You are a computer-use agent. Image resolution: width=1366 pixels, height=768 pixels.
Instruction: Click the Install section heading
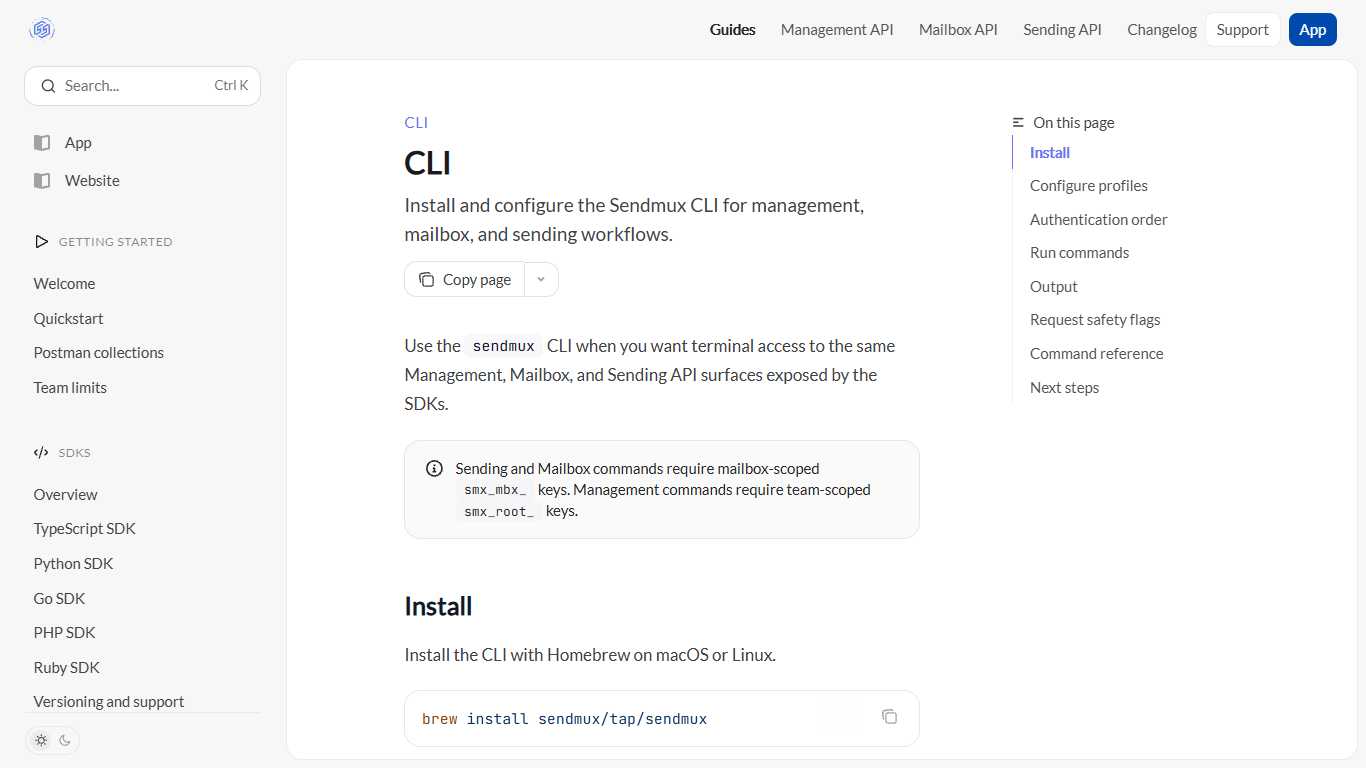click(438, 607)
